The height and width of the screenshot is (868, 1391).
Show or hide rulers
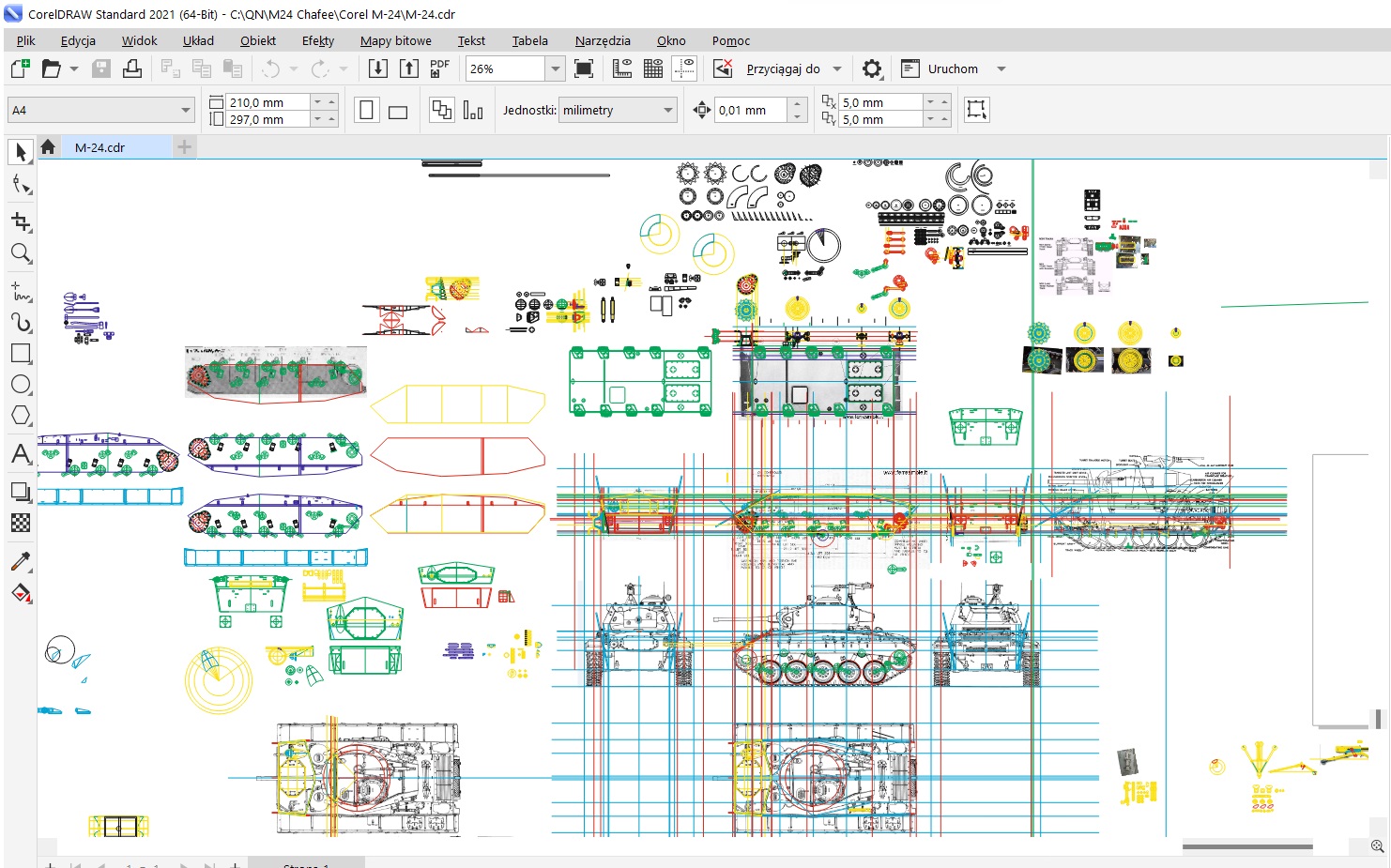pos(622,69)
